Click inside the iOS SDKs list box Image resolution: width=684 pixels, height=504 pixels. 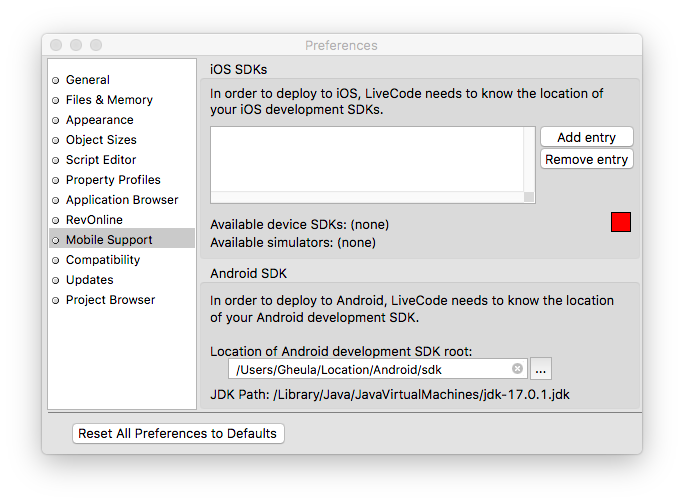[x=372, y=160]
